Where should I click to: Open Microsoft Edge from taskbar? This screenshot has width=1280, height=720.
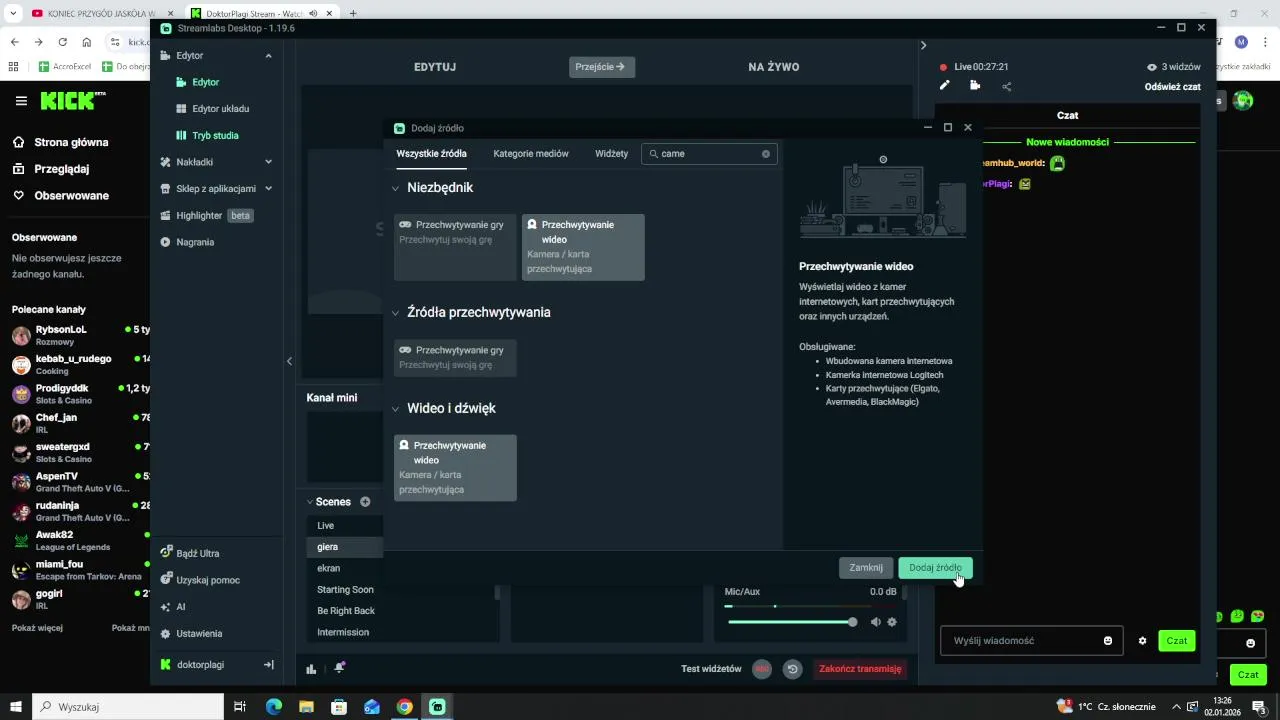[274, 707]
